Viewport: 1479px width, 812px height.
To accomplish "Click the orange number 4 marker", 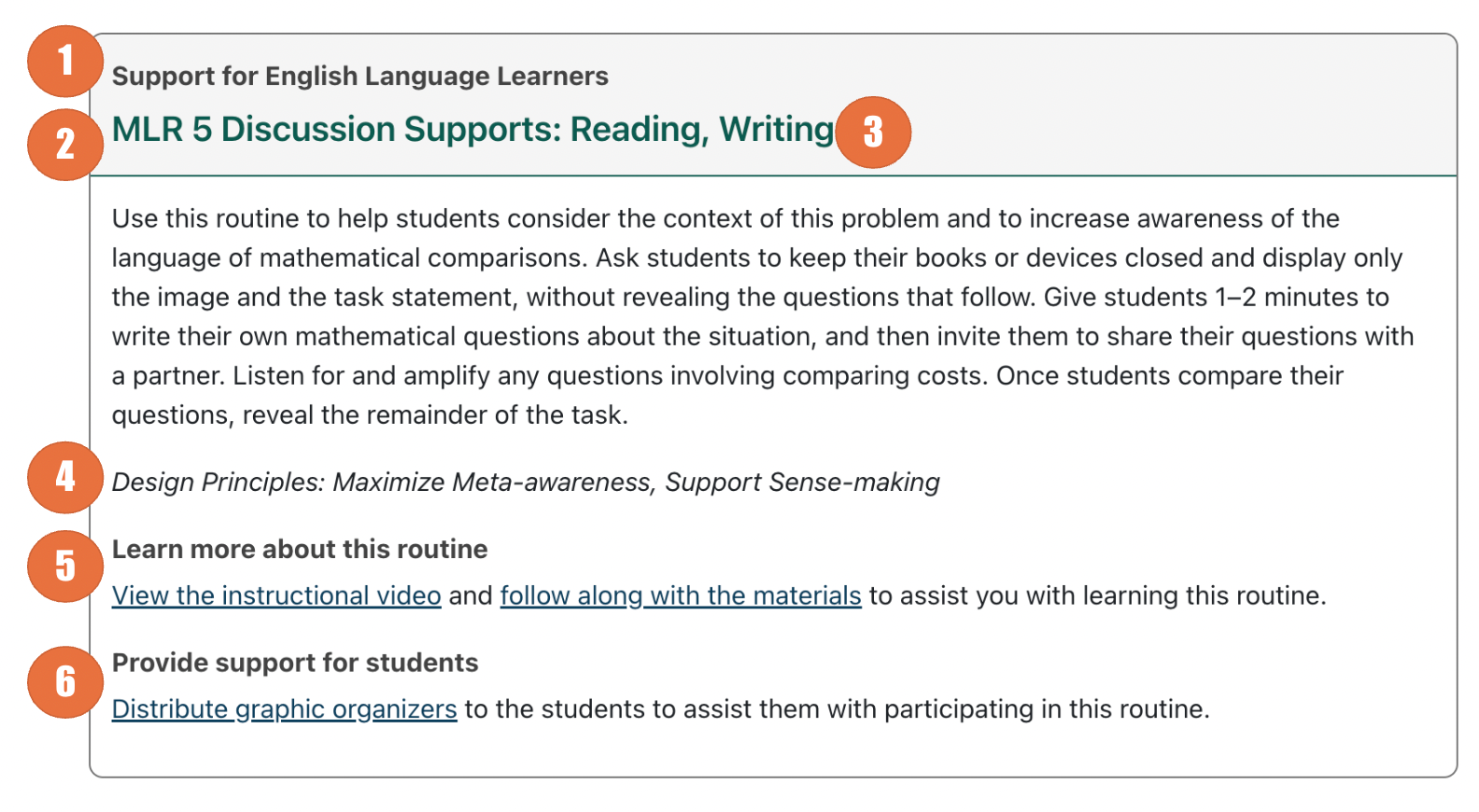I will (64, 477).
